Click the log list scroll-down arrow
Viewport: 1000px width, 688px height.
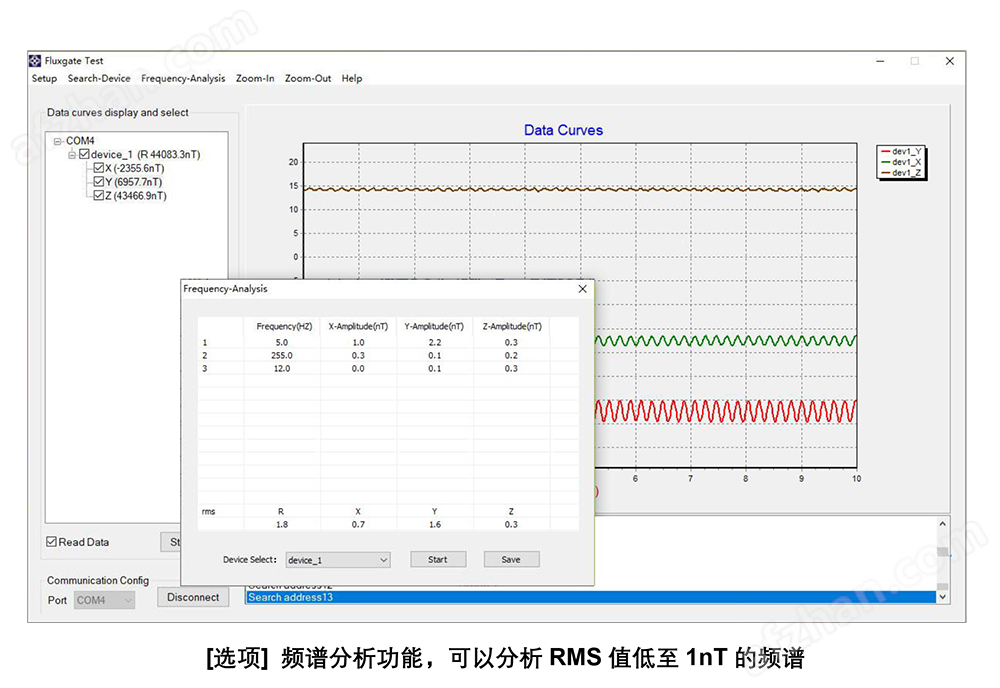point(941,596)
